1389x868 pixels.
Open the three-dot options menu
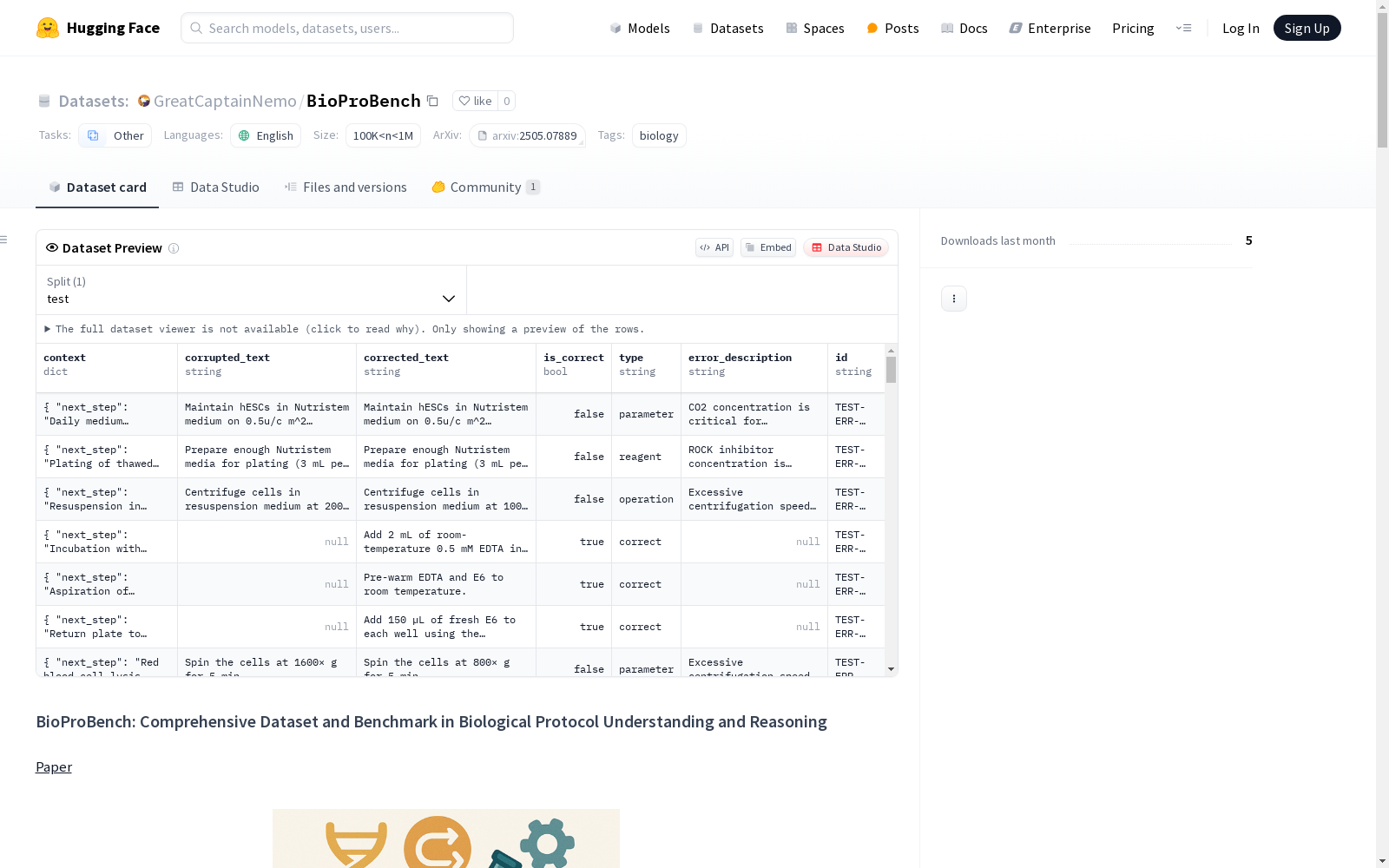pos(954,299)
